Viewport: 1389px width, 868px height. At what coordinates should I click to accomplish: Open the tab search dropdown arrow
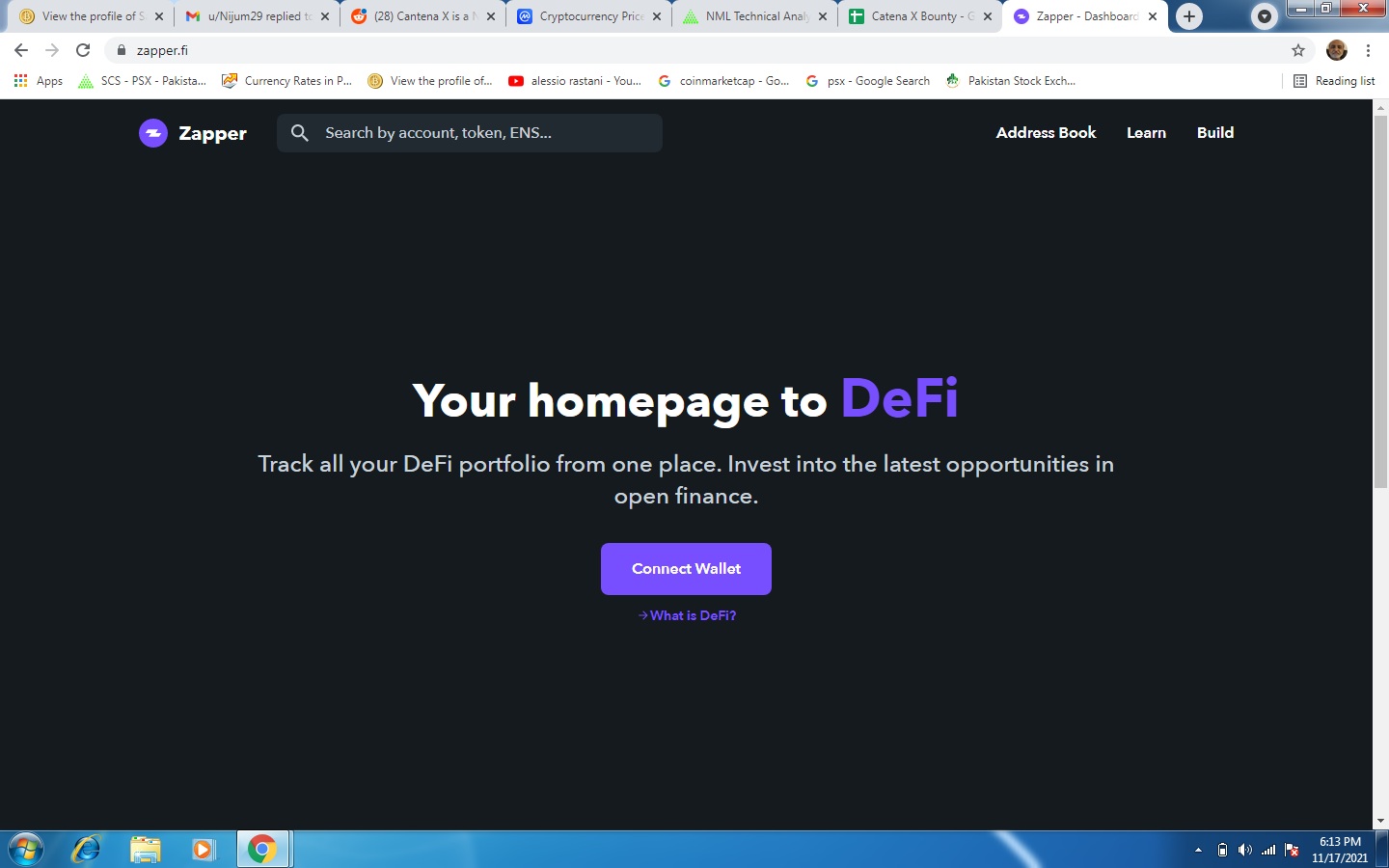tap(1265, 16)
